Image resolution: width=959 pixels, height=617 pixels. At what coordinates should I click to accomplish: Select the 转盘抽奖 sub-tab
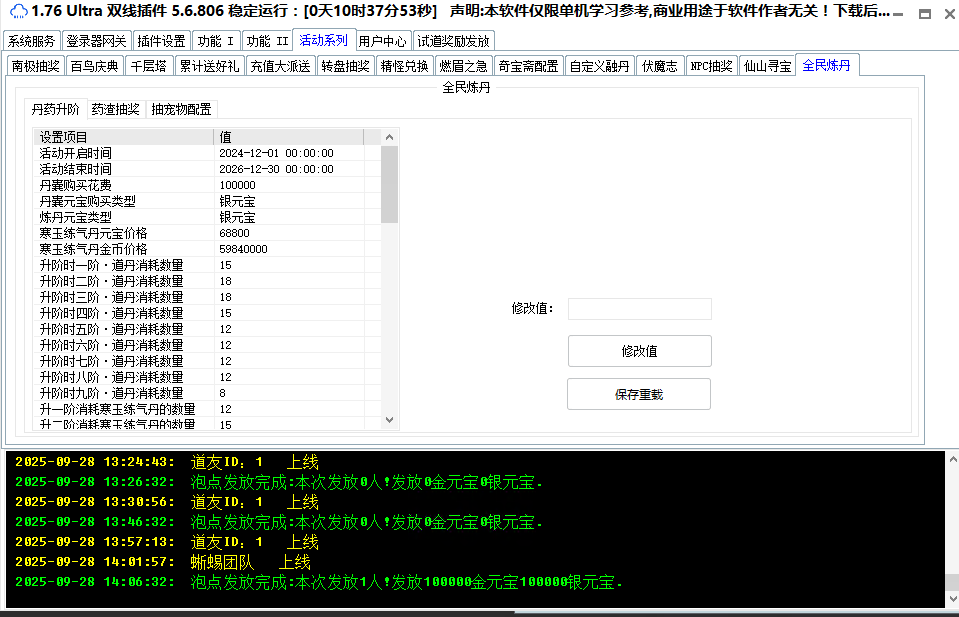[346, 66]
